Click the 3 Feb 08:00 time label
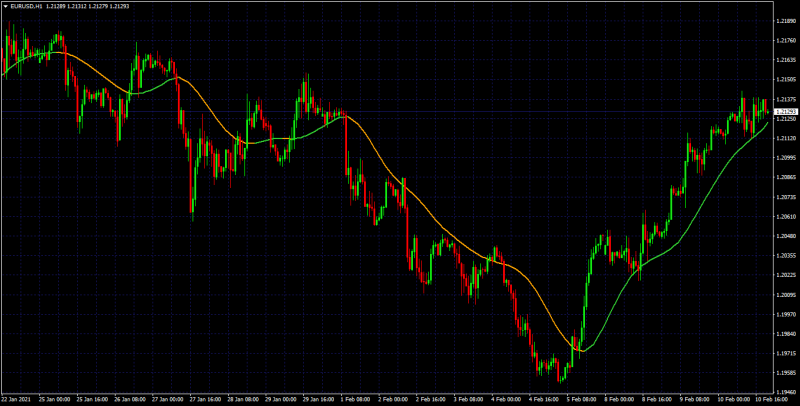The image size is (800, 406). pos(469,399)
